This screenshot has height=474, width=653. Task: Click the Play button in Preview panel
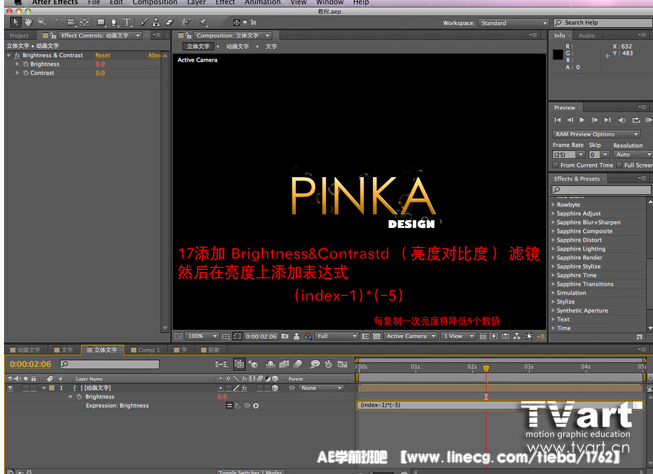[582, 120]
